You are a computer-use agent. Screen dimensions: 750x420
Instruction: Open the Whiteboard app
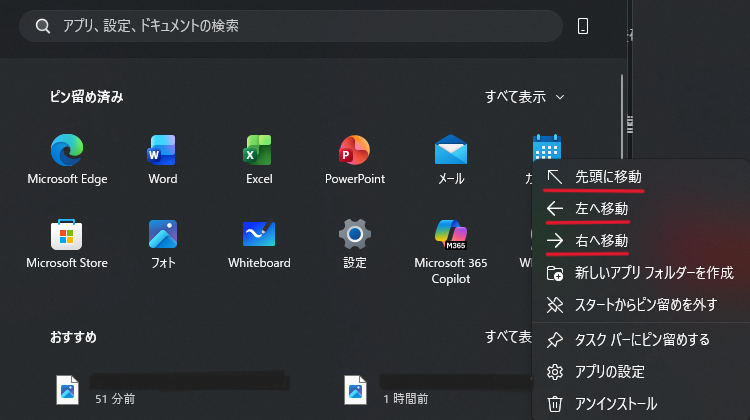tap(259, 243)
